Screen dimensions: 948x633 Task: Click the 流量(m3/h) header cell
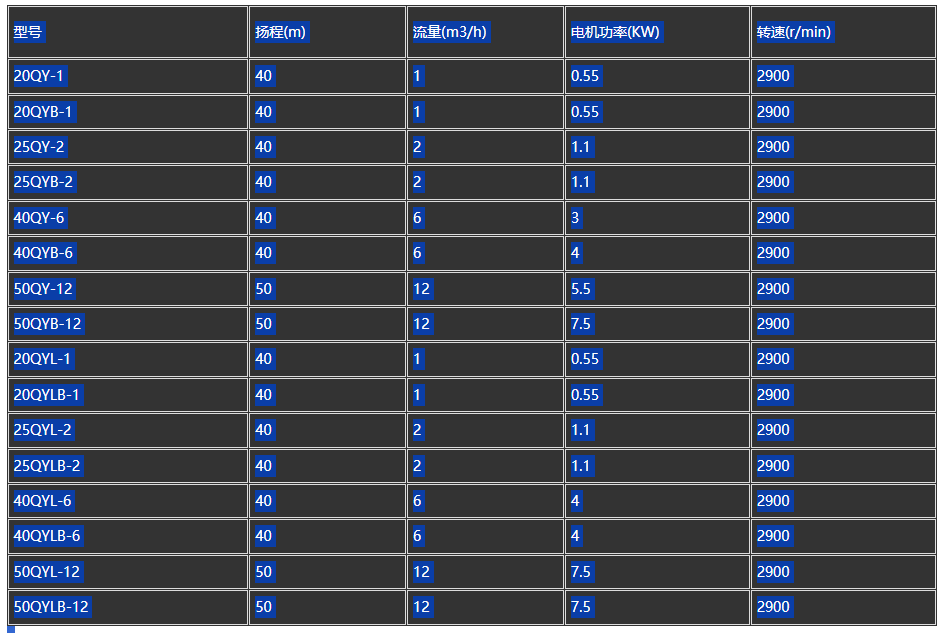485,32
